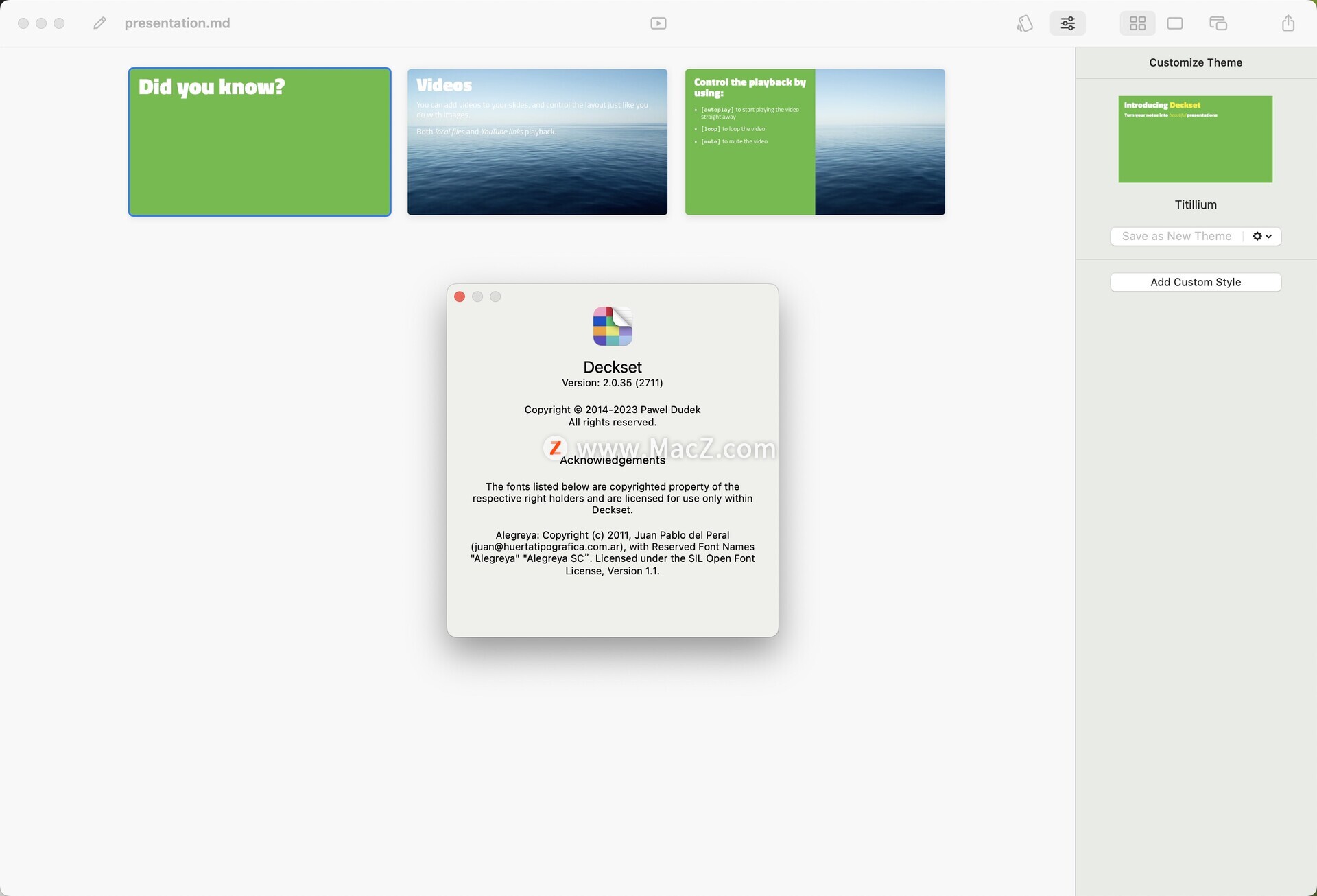Close the Deckset About window
The image size is (1317, 896).
460,296
